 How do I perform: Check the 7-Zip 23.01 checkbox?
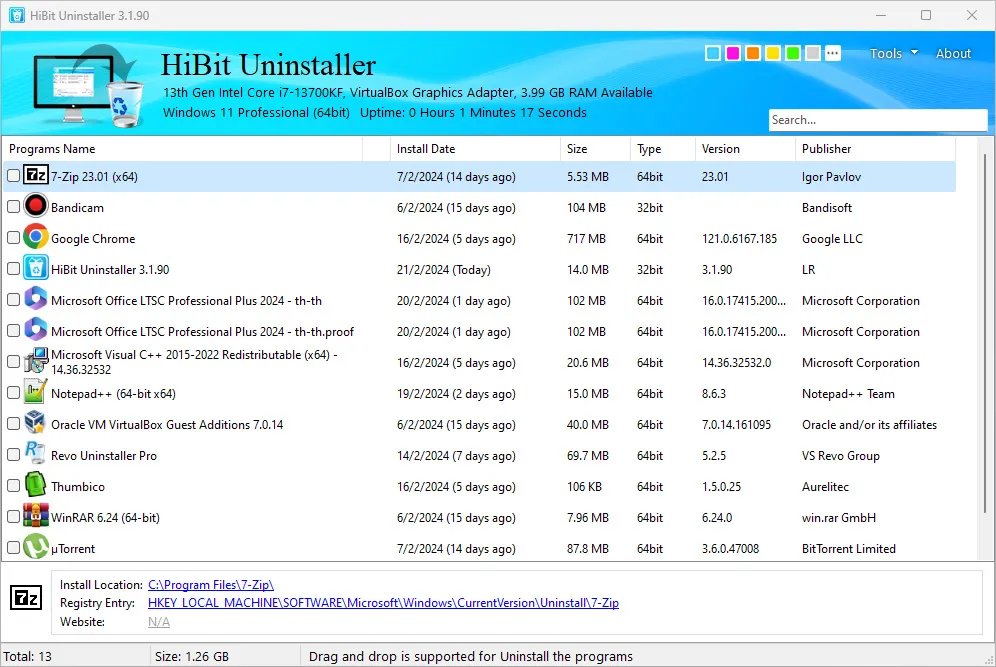tap(13, 175)
